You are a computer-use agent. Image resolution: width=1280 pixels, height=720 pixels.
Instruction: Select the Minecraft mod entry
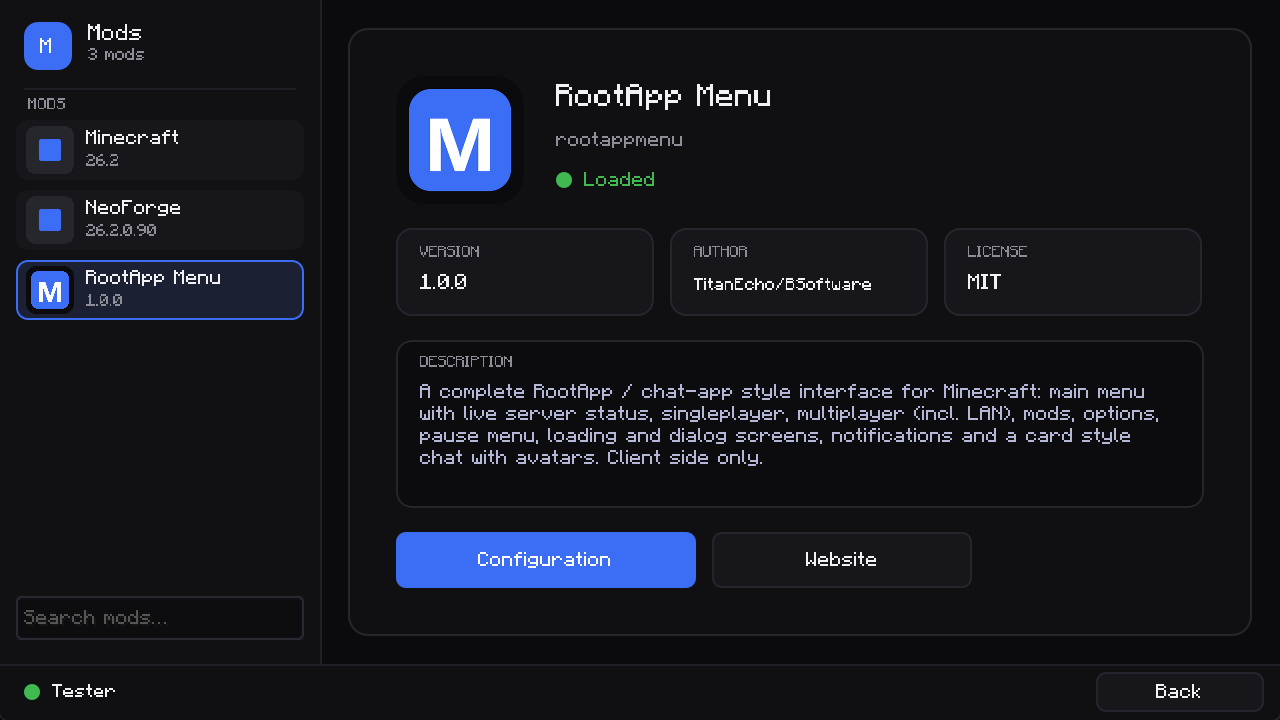click(160, 150)
